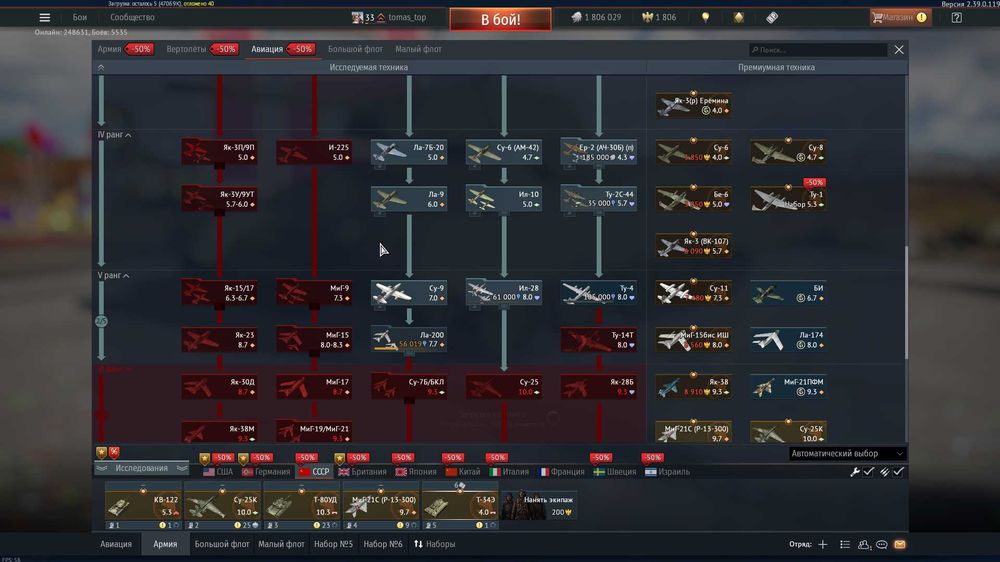Image resolution: width=1000 pixels, height=562 pixels.
Task: Close the research tree window
Action: (899, 50)
